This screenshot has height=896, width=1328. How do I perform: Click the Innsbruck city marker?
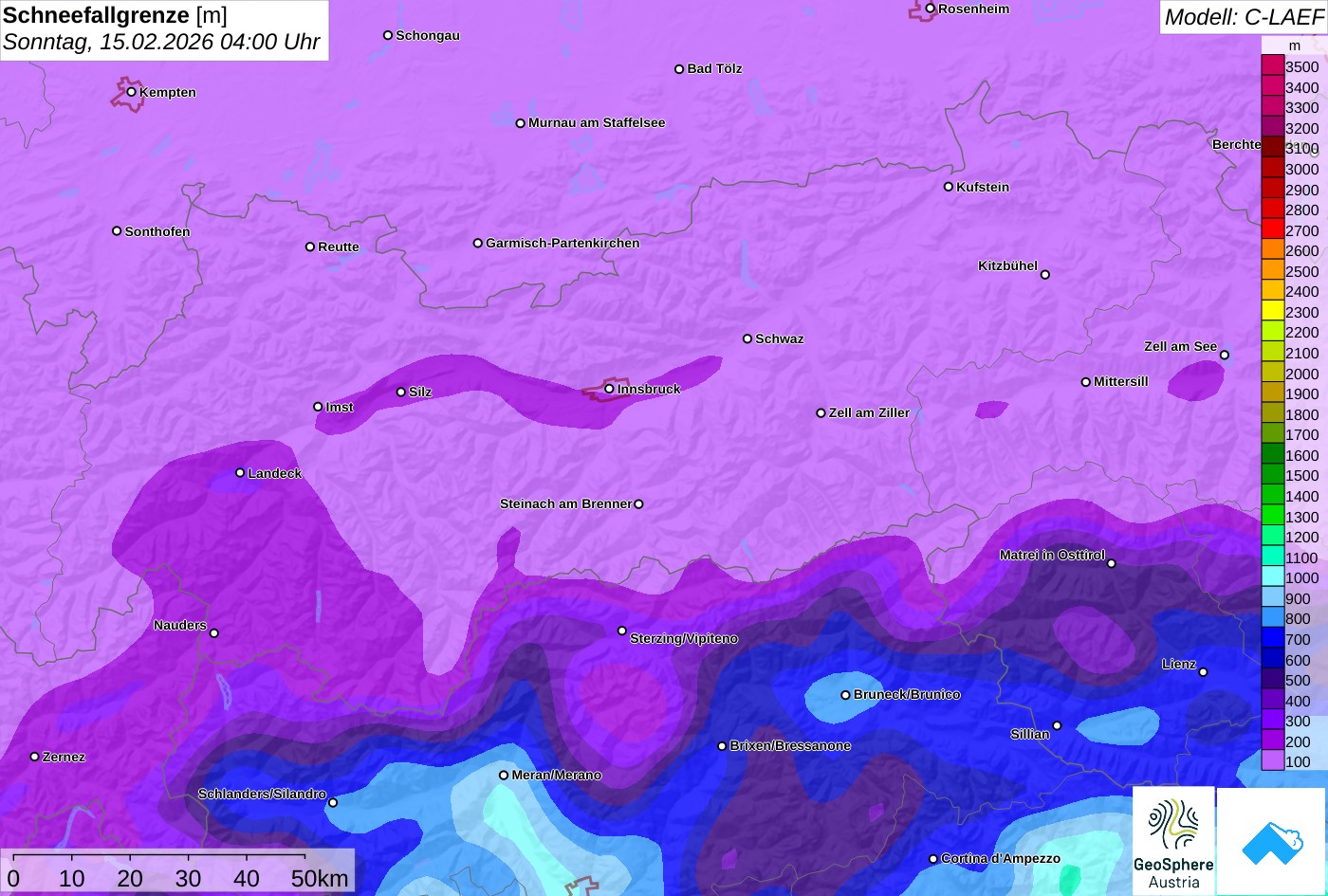coord(610,389)
